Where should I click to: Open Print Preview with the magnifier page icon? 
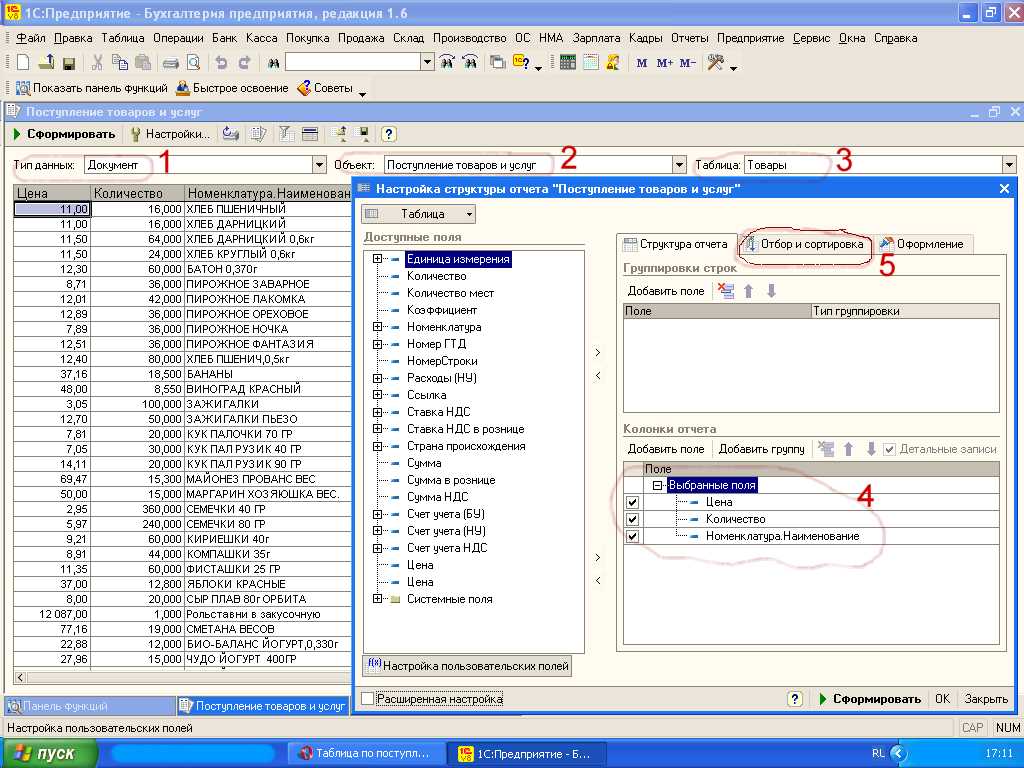pos(193,63)
